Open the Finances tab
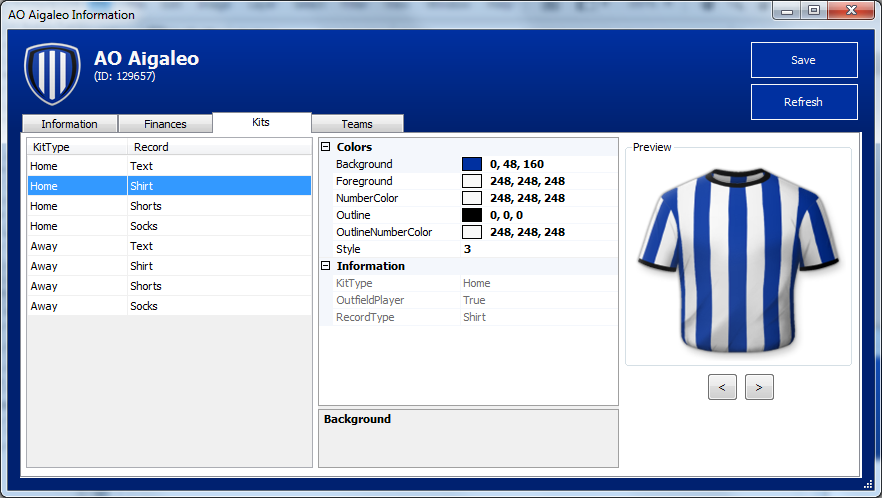The height and width of the screenshot is (498, 882). click(165, 124)
